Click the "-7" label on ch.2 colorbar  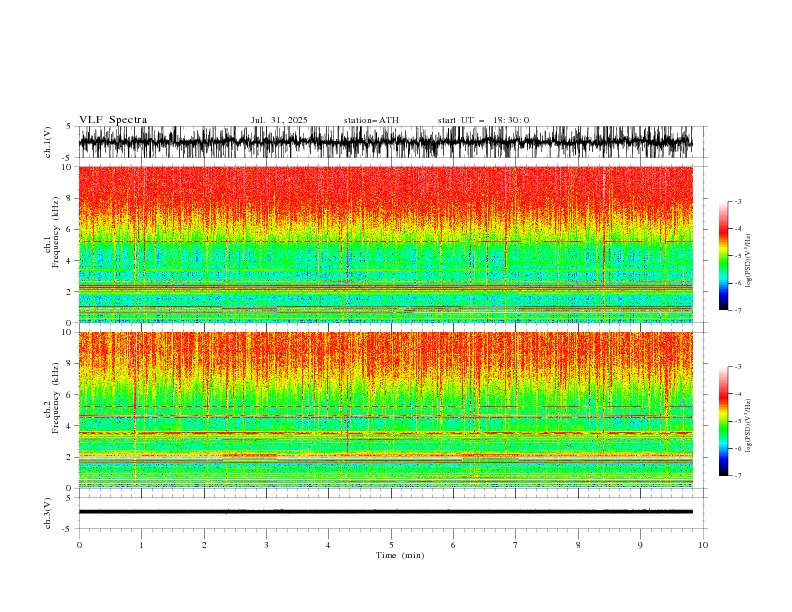737,476
